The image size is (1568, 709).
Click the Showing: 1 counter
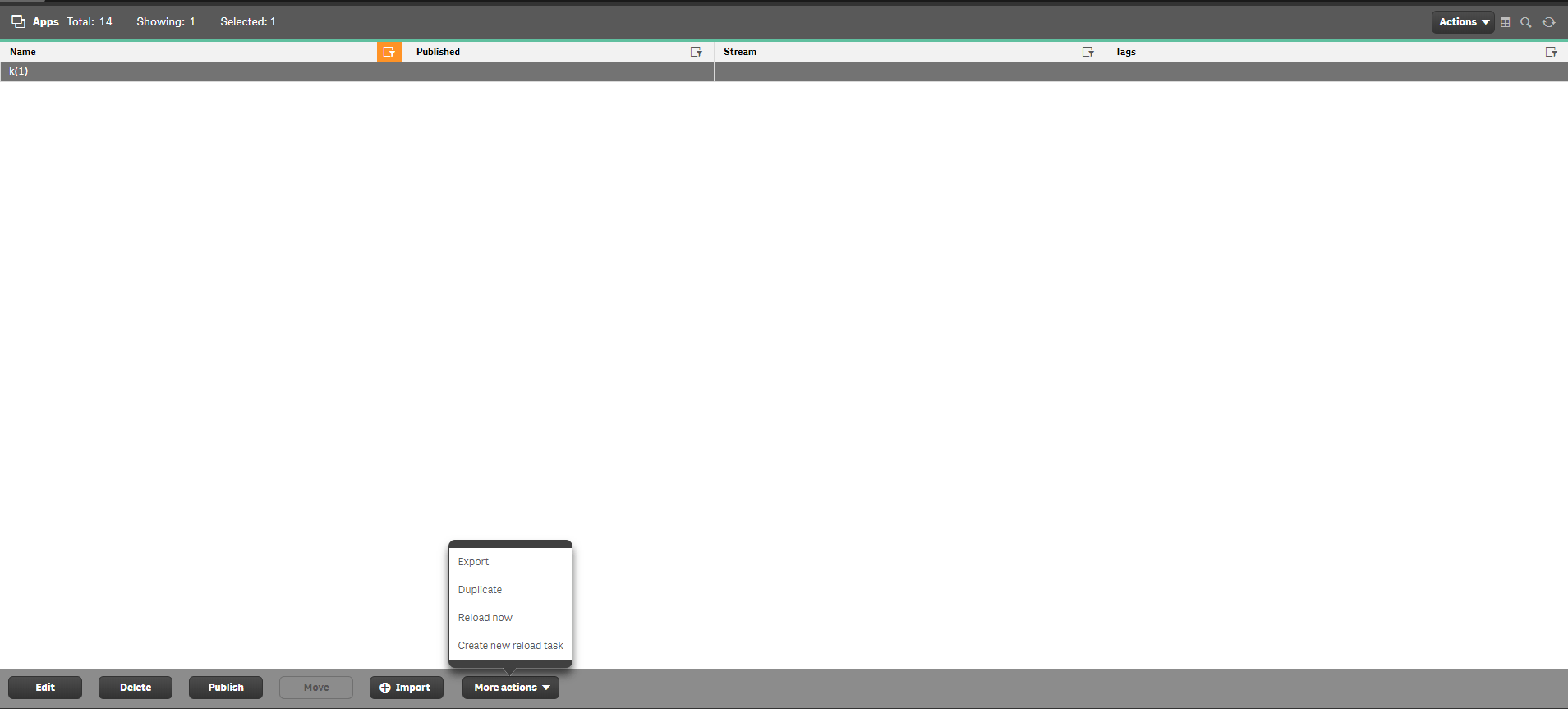166,21
